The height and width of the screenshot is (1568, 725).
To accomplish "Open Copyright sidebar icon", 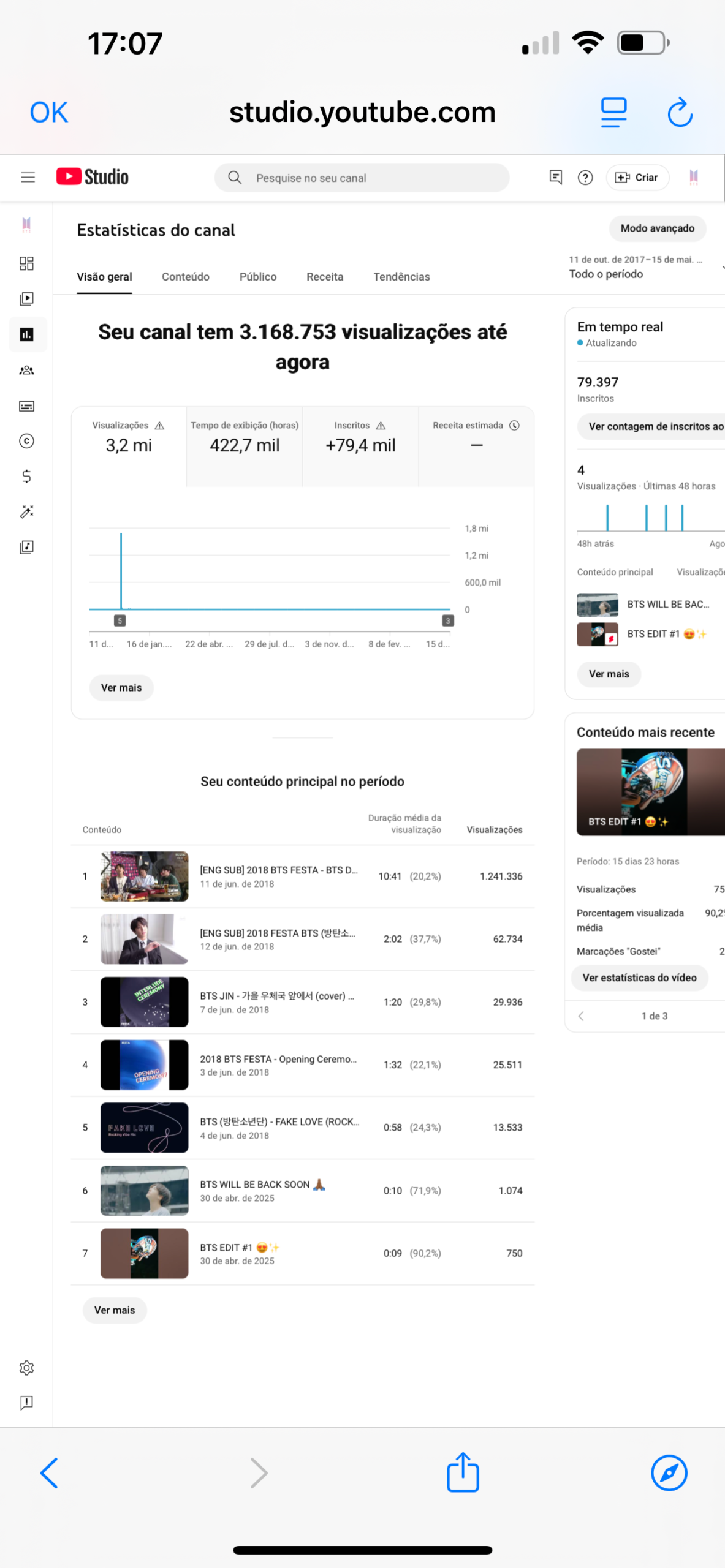I will point(26,441).
